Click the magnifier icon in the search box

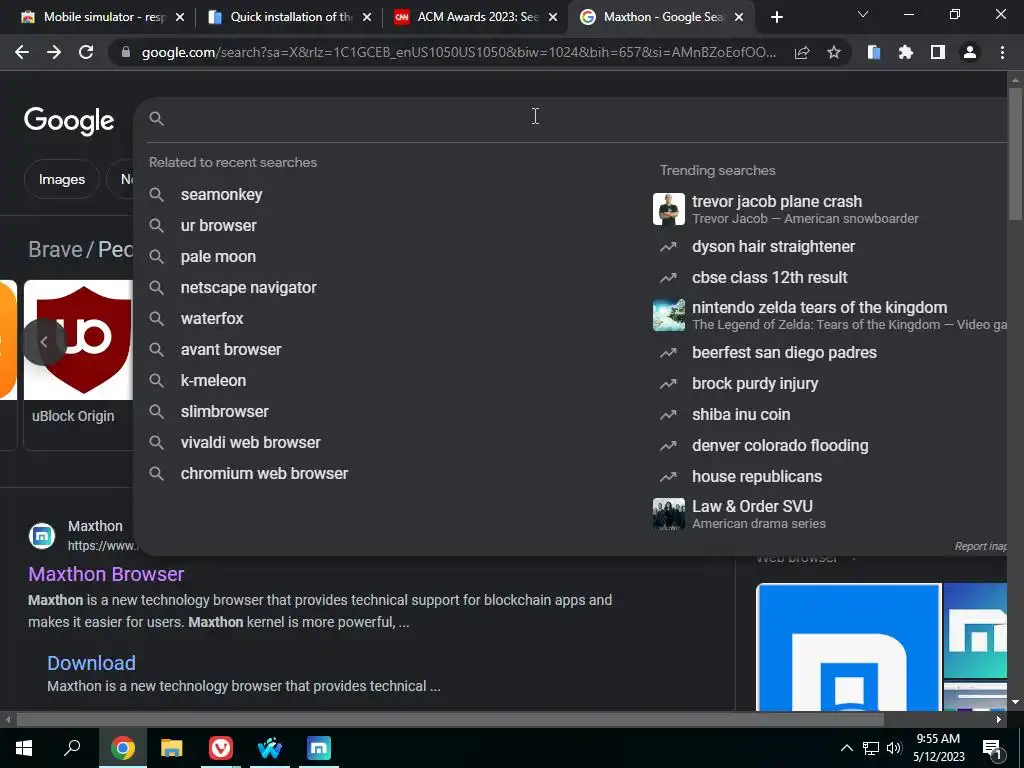pos(156,118)
